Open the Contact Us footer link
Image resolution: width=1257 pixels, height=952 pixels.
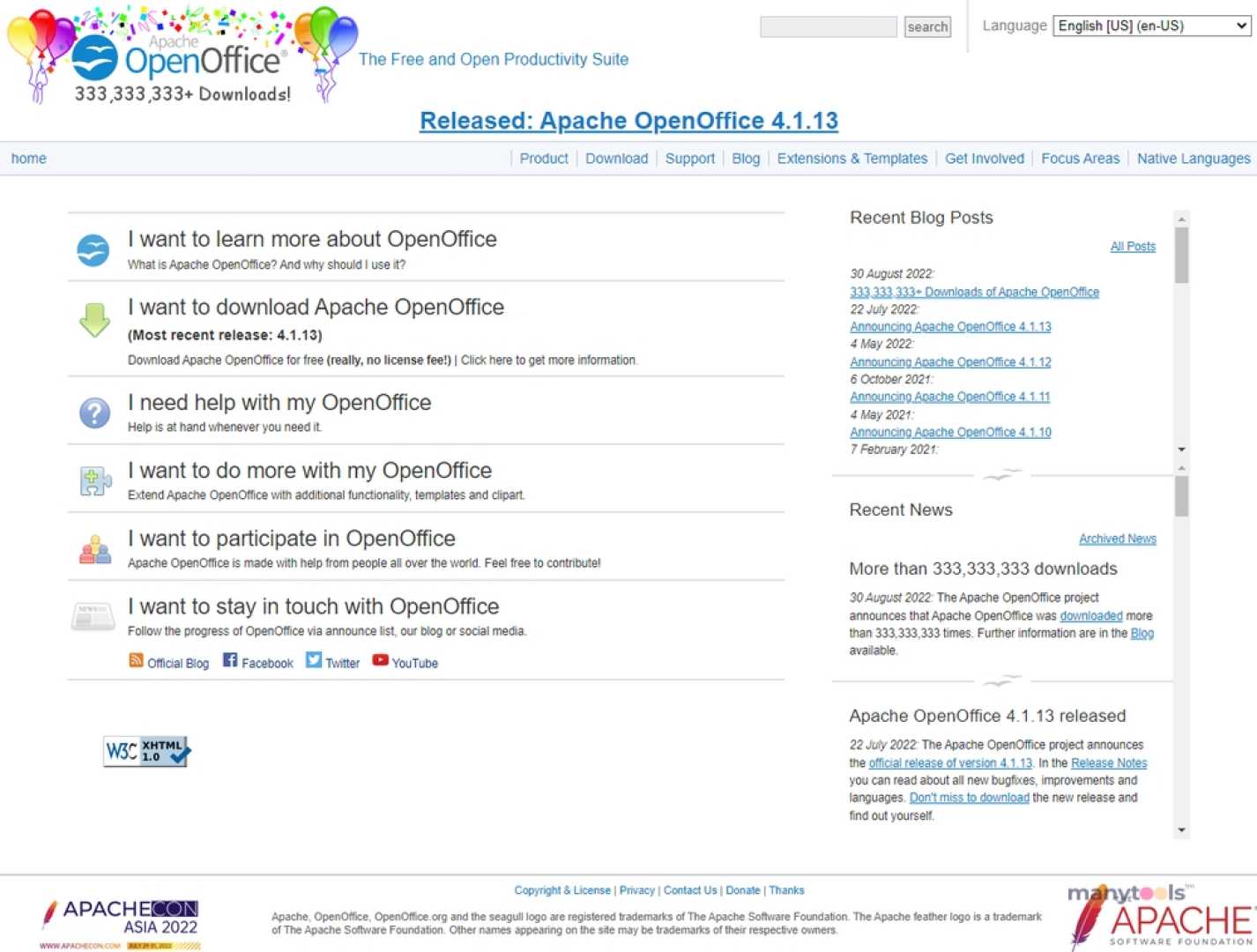pyautogui.click(x=690, y=890)
